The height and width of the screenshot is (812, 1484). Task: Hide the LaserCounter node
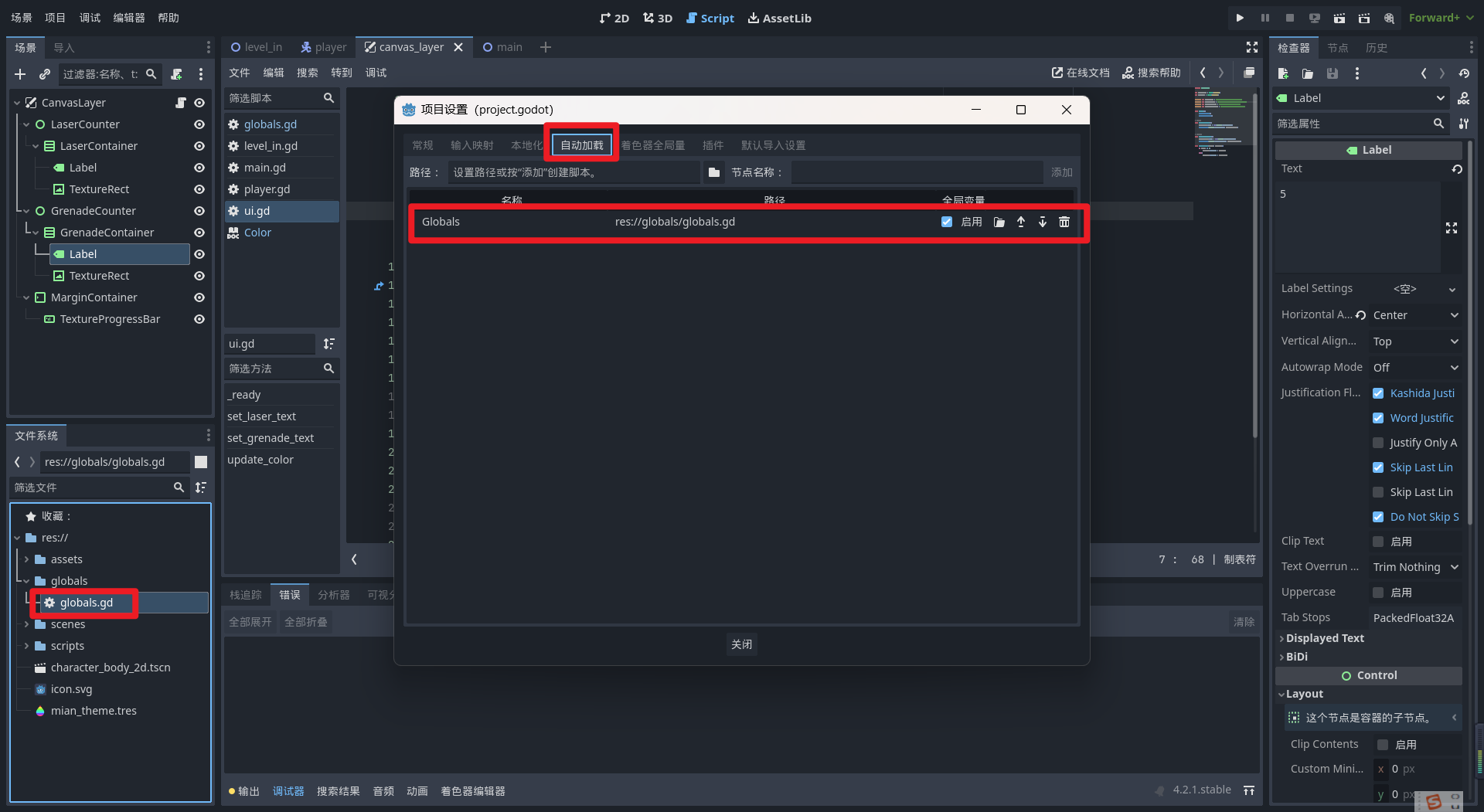(199, 124)
